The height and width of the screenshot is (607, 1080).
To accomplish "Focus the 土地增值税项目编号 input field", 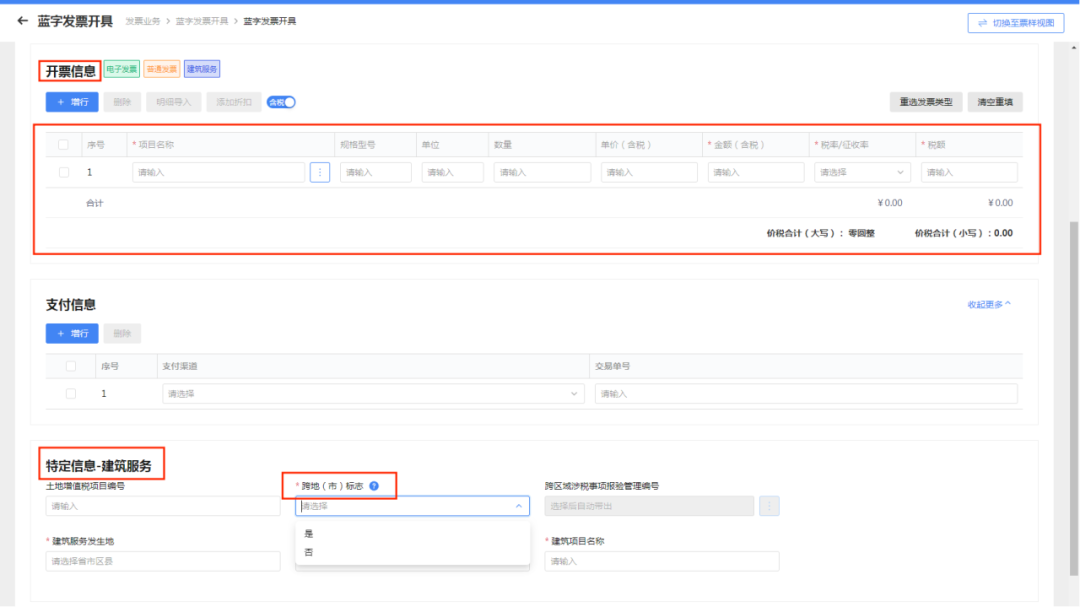I will pos(163,506).
